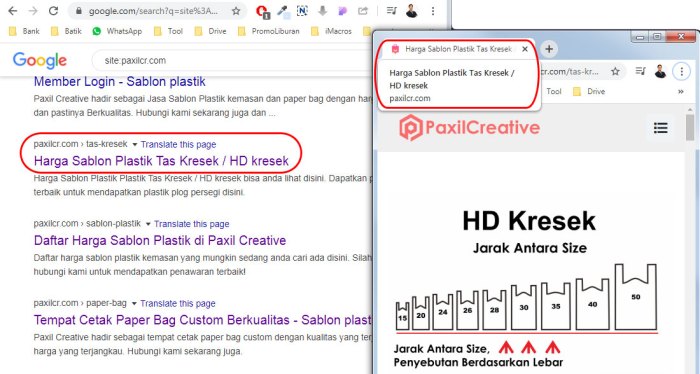This screenshot has width=700, height=374.
Task: Click the gray download arrow extension
Action: [322, 11]
